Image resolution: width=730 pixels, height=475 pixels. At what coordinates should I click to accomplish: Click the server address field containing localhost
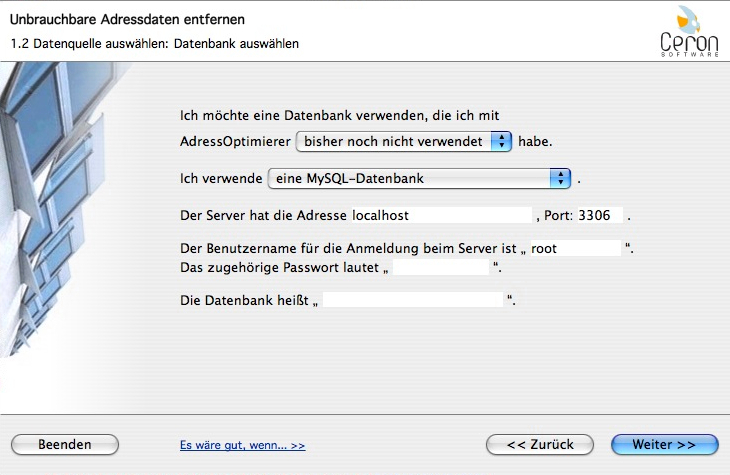(x=440, y=215)
